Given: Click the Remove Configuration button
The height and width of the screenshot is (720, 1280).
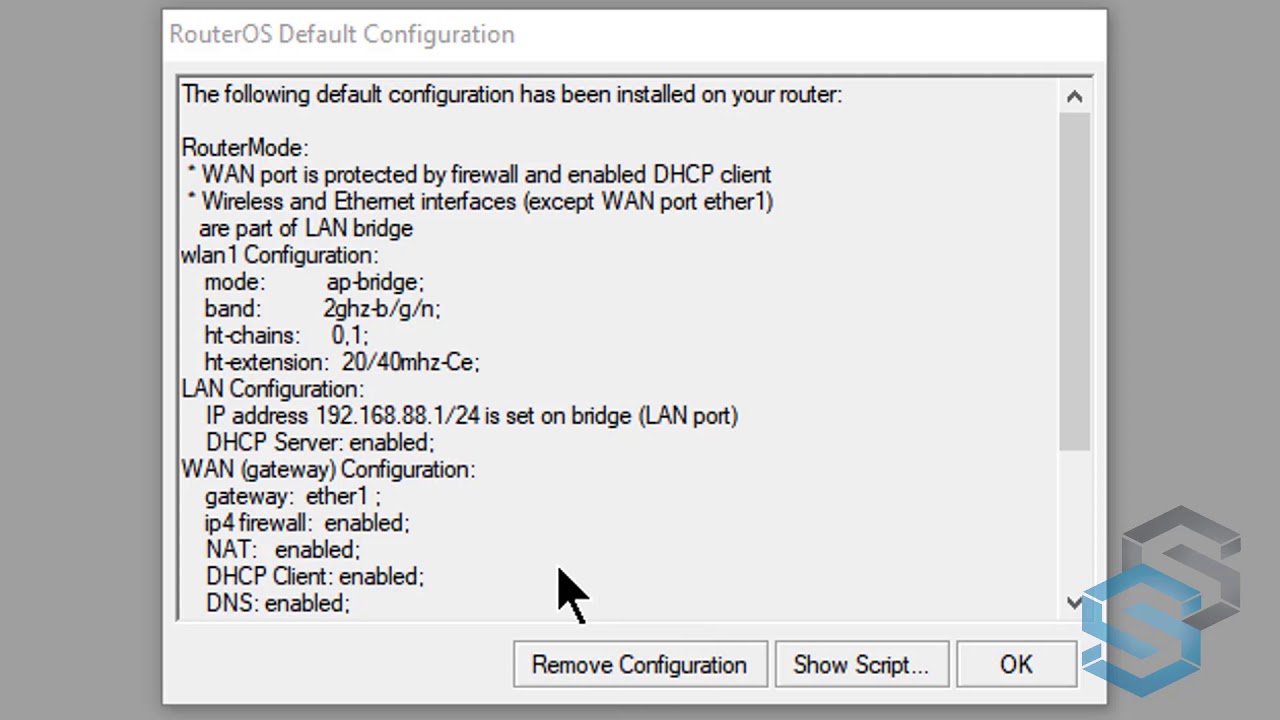Looking at the screenshot, I should tap(640, 665).
